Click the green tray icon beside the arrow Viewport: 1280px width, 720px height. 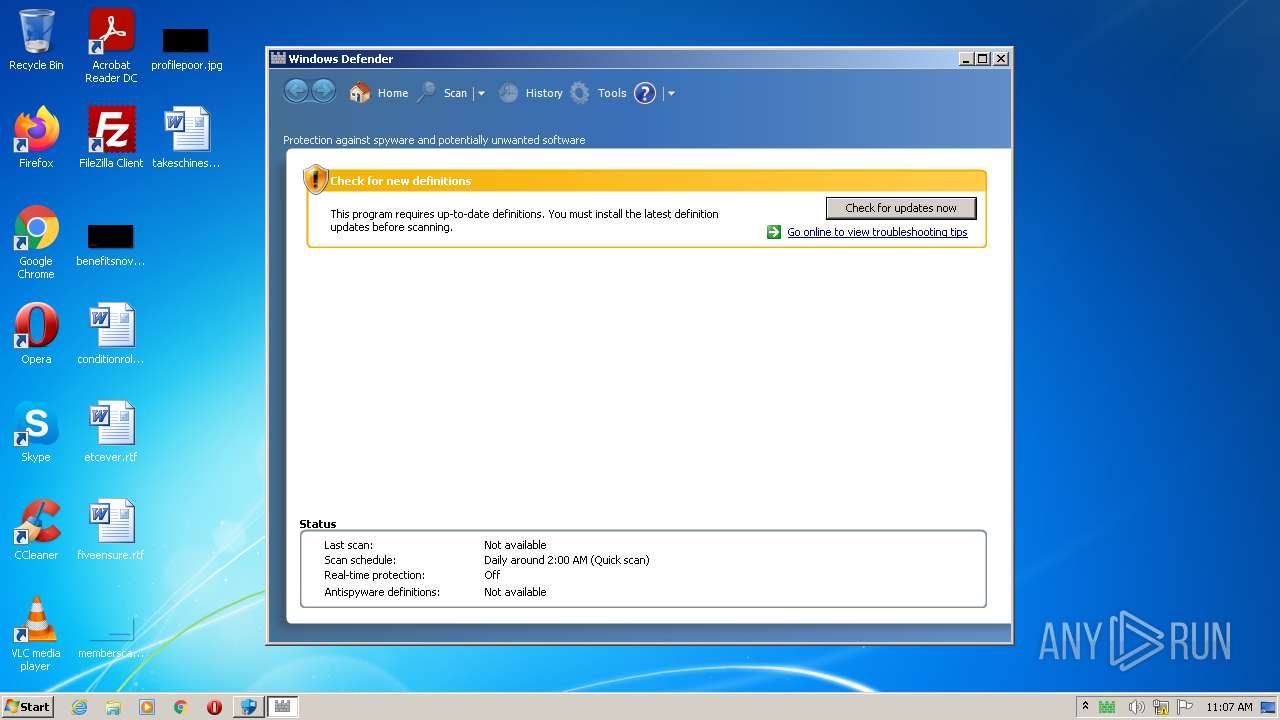[1107, 707]
